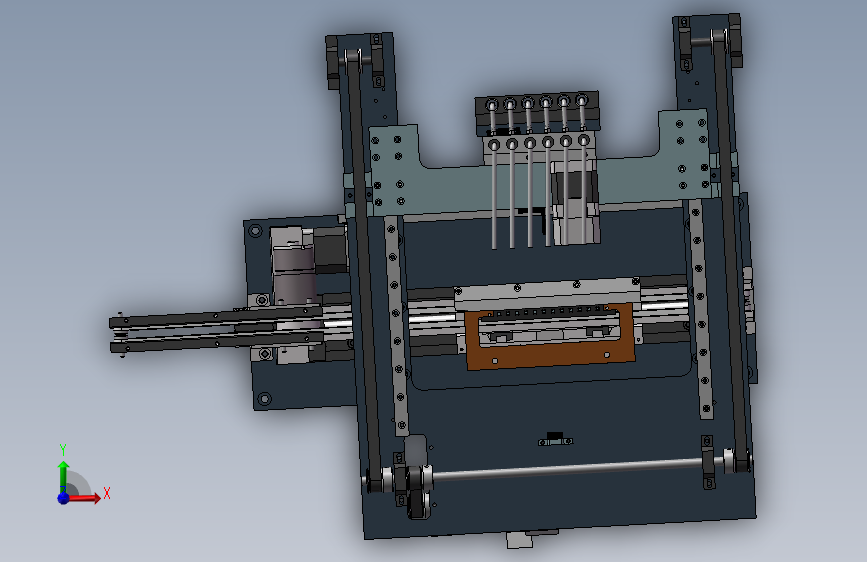Image resolution: width=867 pixels, height=562 pixels.
Task: Click the blue Z axis ball of the triad
Action: click(63, 498)
